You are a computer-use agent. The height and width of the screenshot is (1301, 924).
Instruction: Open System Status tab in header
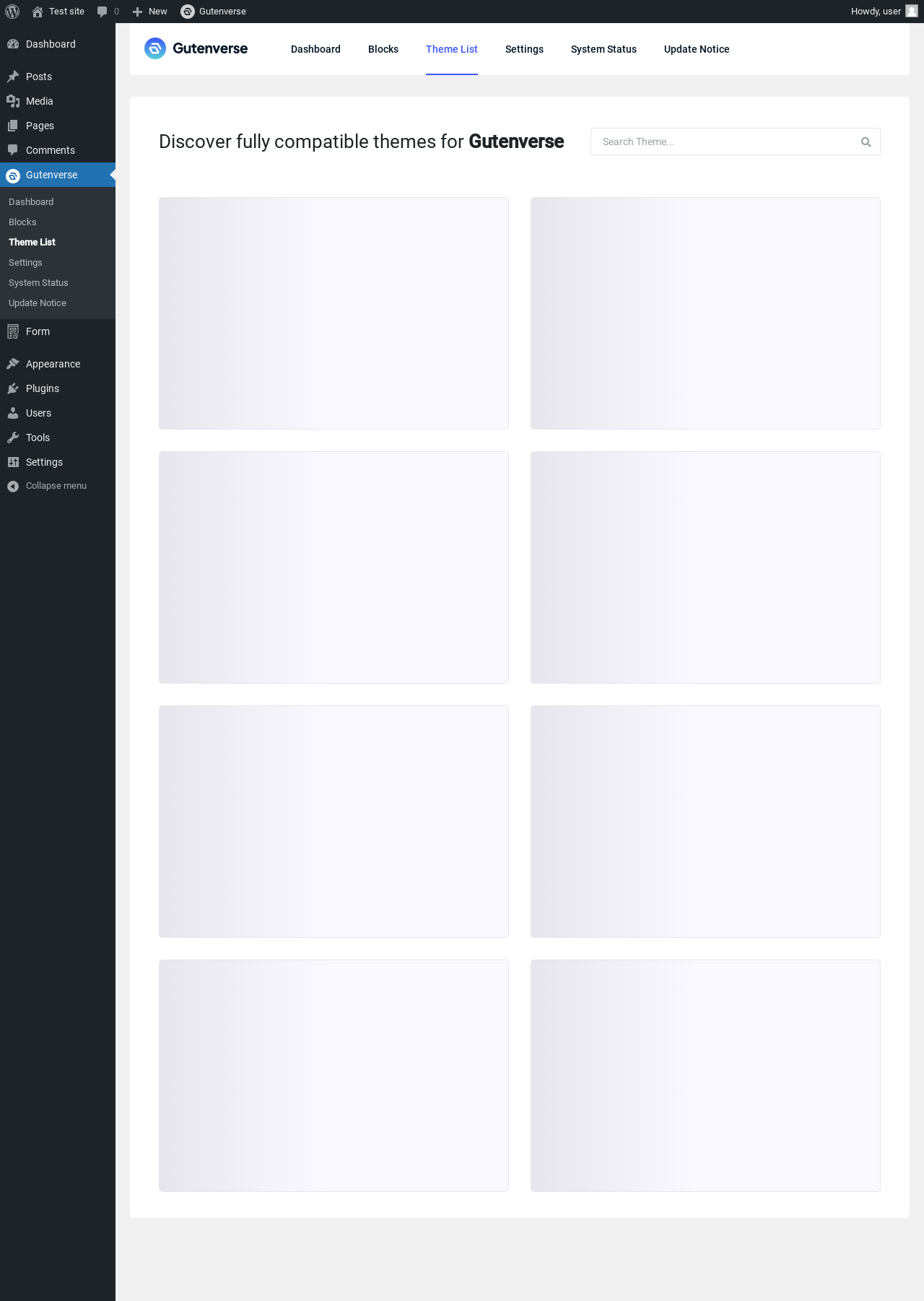603,49
